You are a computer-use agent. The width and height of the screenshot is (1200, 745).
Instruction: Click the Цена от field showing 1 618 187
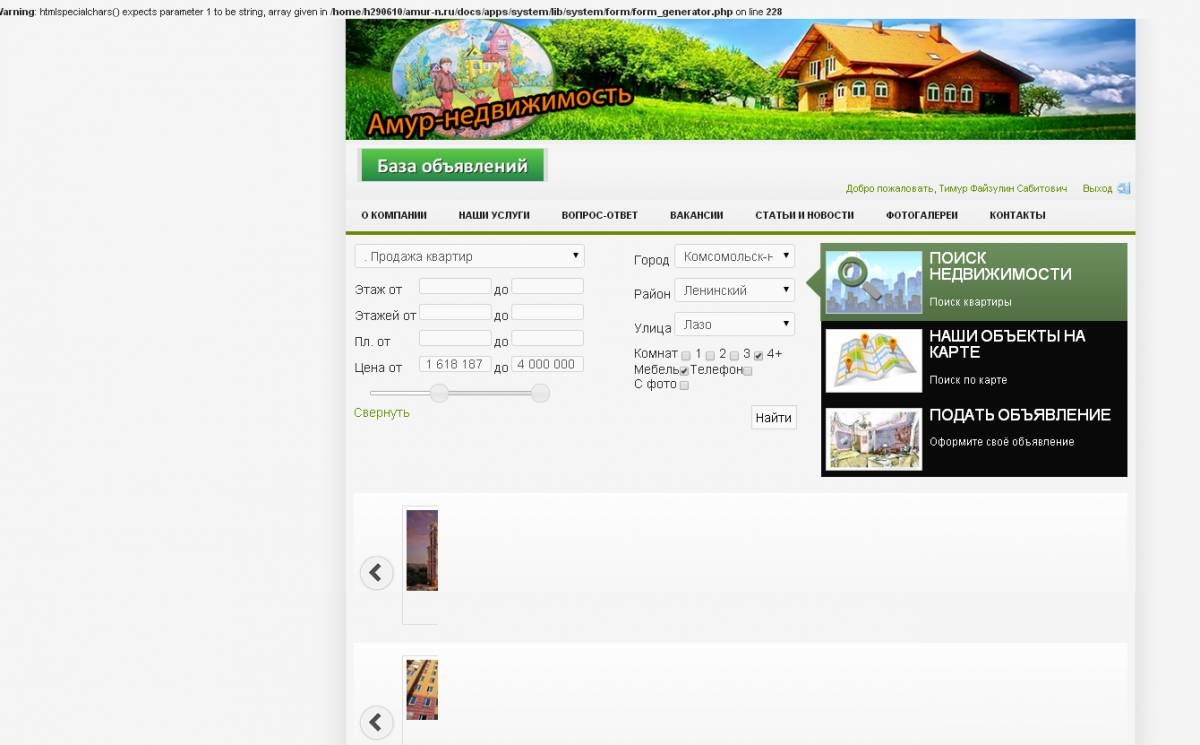pyautogui.click(x=455, y=364)
